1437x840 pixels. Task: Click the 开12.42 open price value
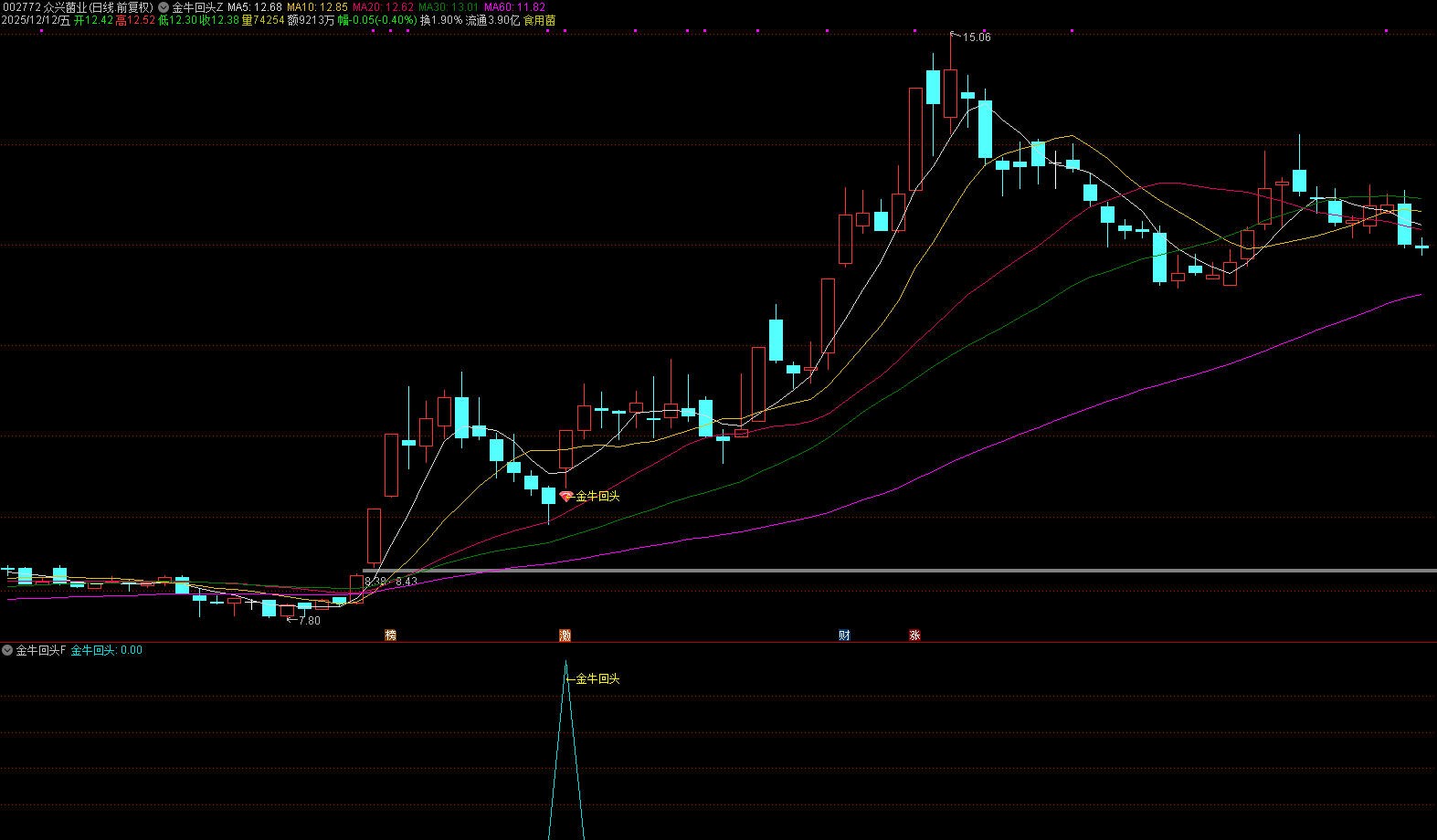93,20
